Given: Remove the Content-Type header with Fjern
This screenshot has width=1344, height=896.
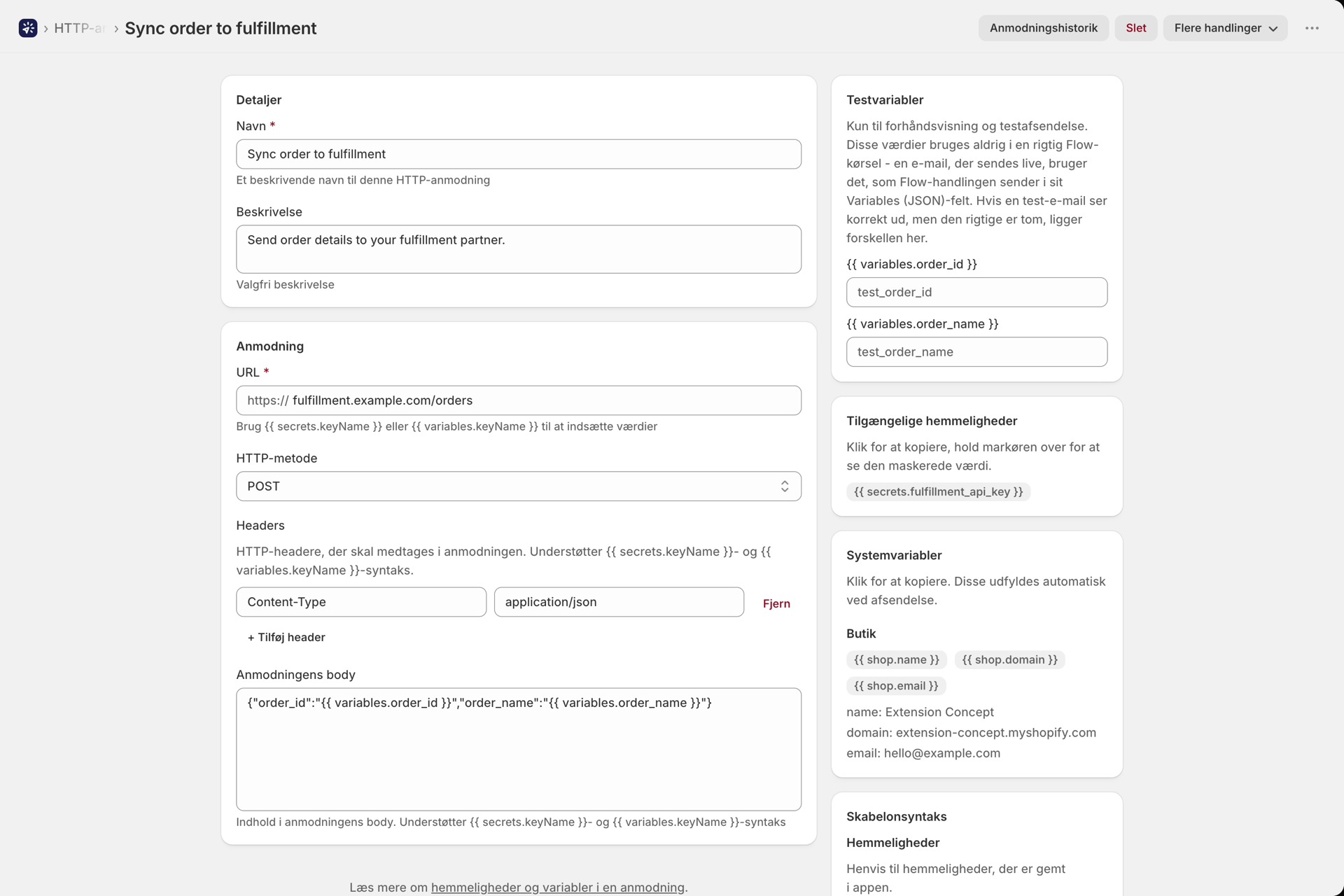Looking at the screenshot, I should (776, 603).
